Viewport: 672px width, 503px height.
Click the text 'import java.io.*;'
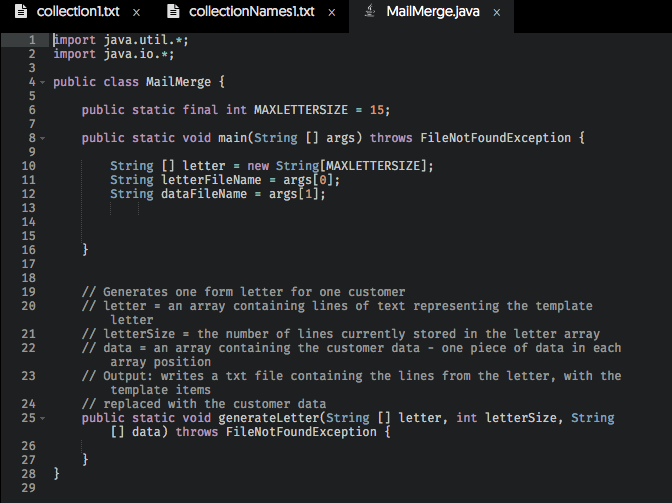pyautogui.click(x=114, y=54)
